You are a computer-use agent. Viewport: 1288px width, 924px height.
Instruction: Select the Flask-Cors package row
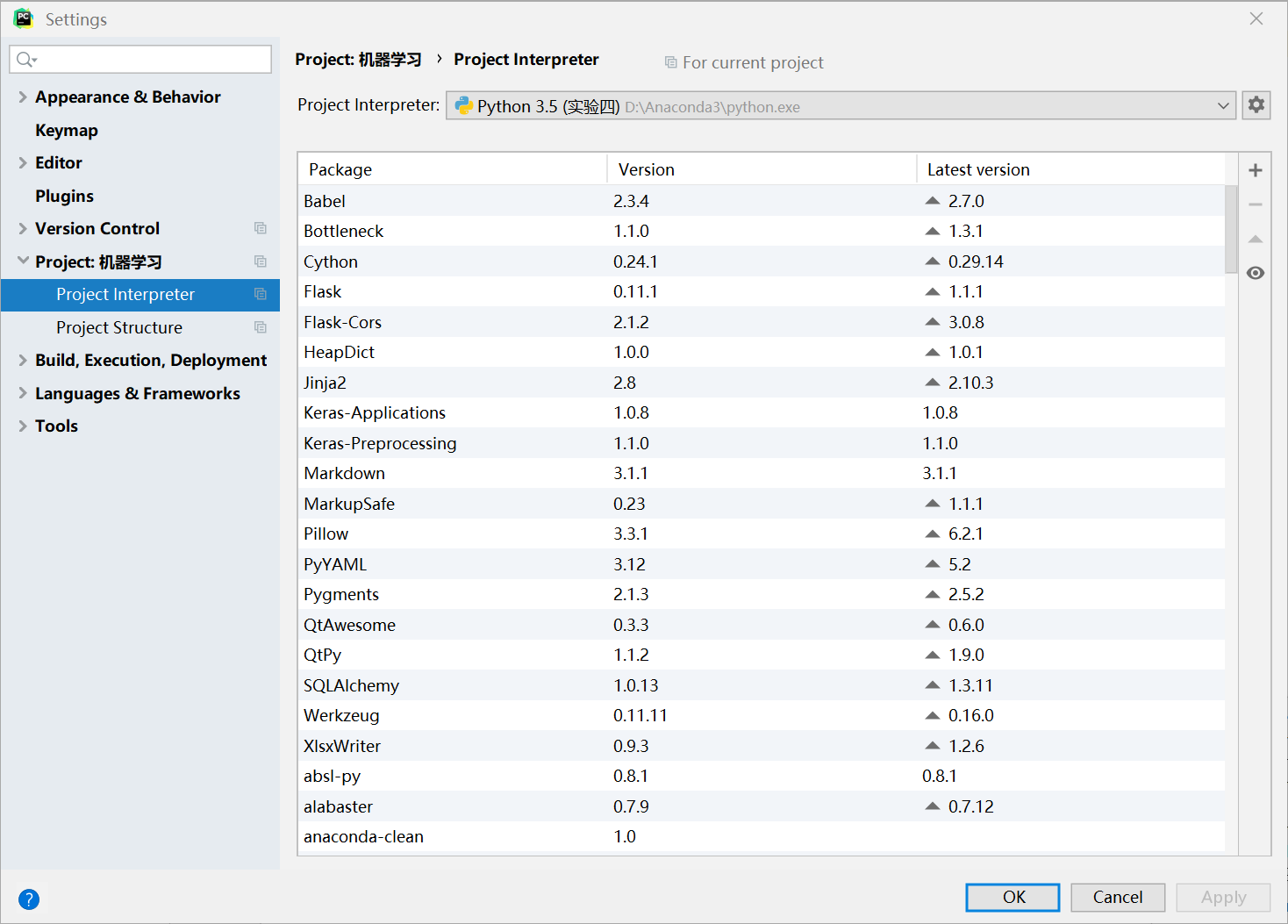tap(762, 322)
